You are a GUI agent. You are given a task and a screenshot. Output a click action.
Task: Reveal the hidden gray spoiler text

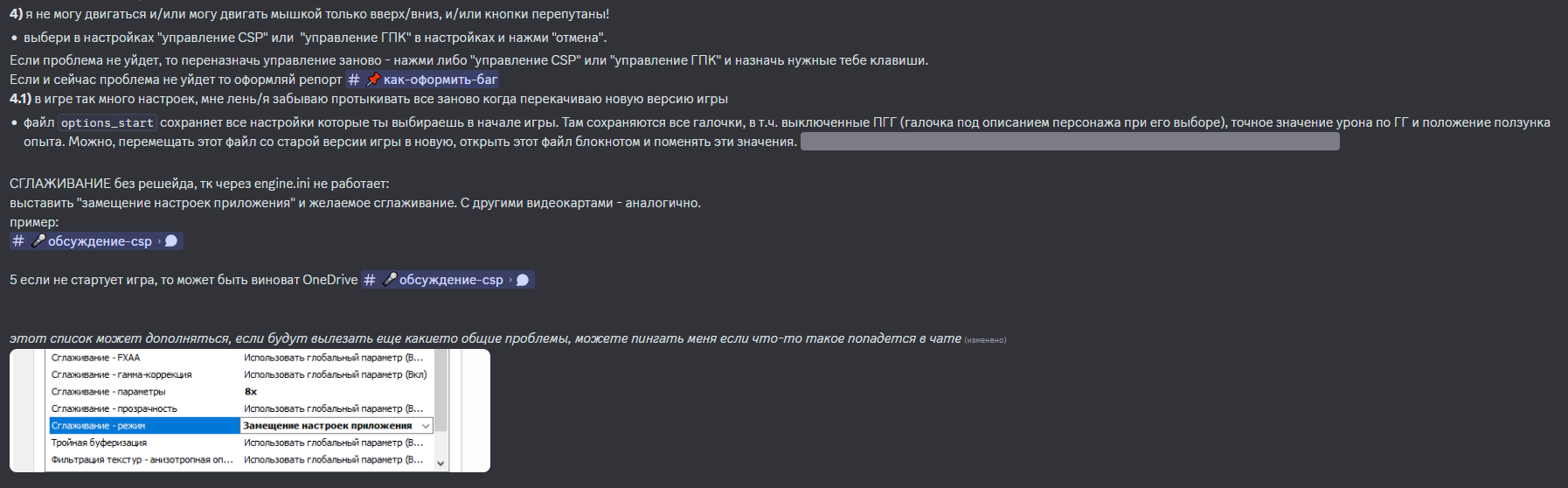point(1070,142)
